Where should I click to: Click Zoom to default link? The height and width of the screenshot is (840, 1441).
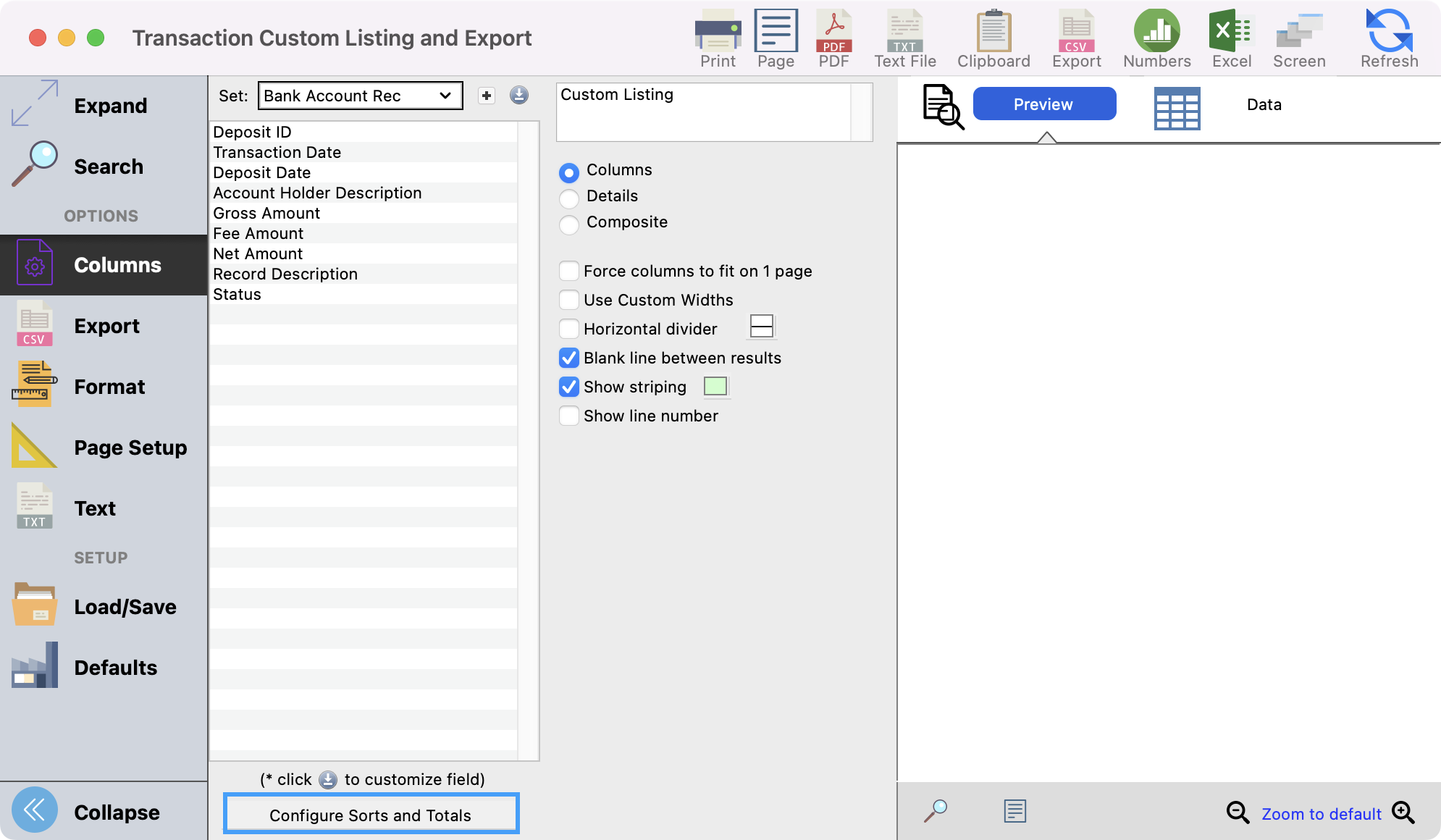(1321, 813)
